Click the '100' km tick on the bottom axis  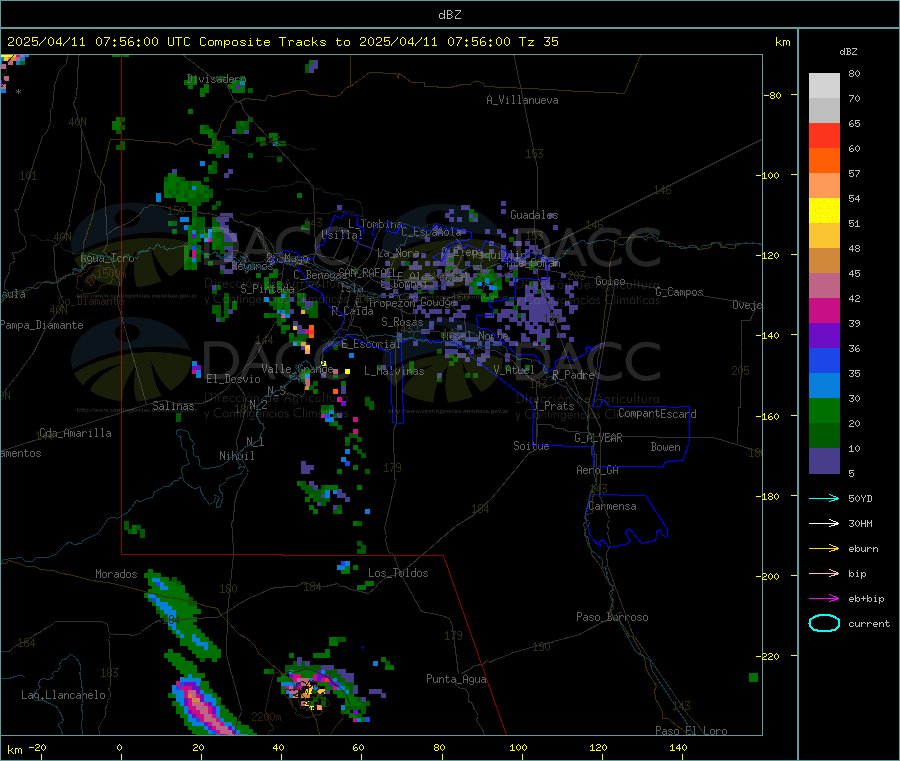coord(518,747)
